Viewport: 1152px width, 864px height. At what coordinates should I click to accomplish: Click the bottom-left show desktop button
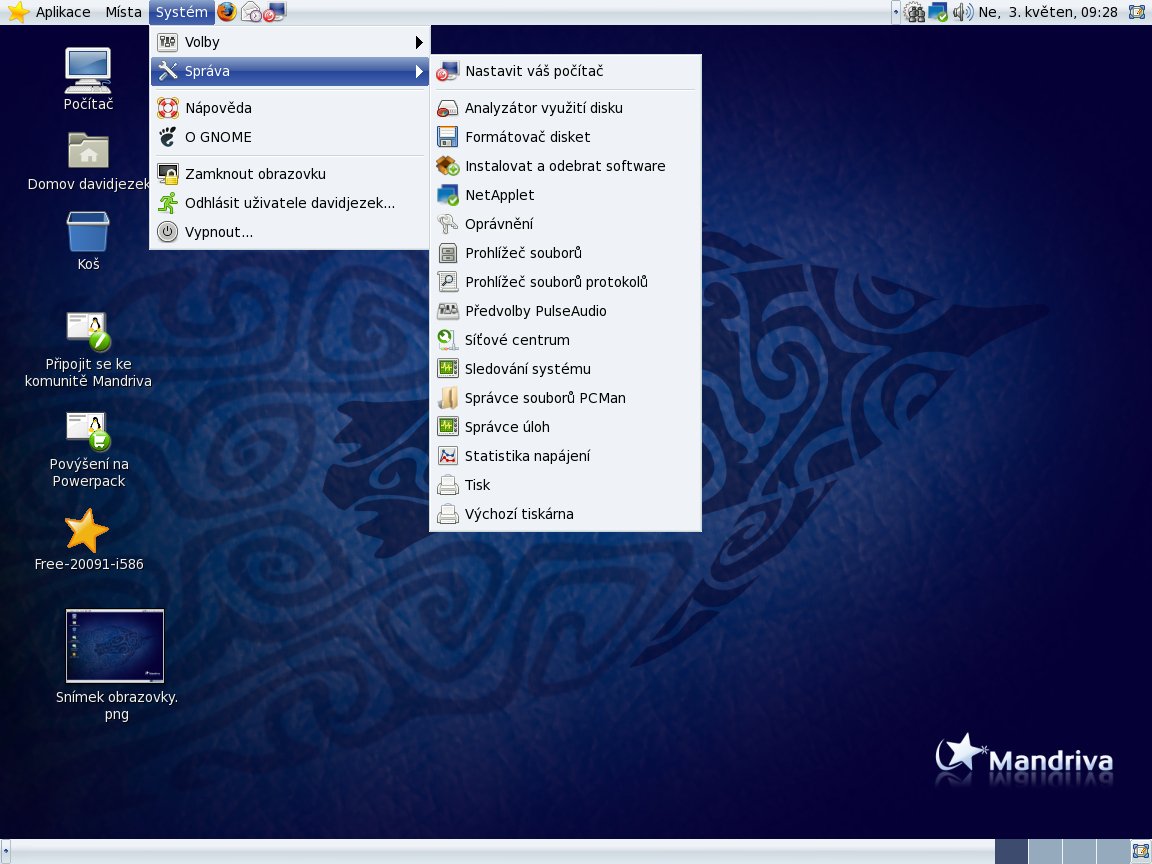(x=6, y=852)
